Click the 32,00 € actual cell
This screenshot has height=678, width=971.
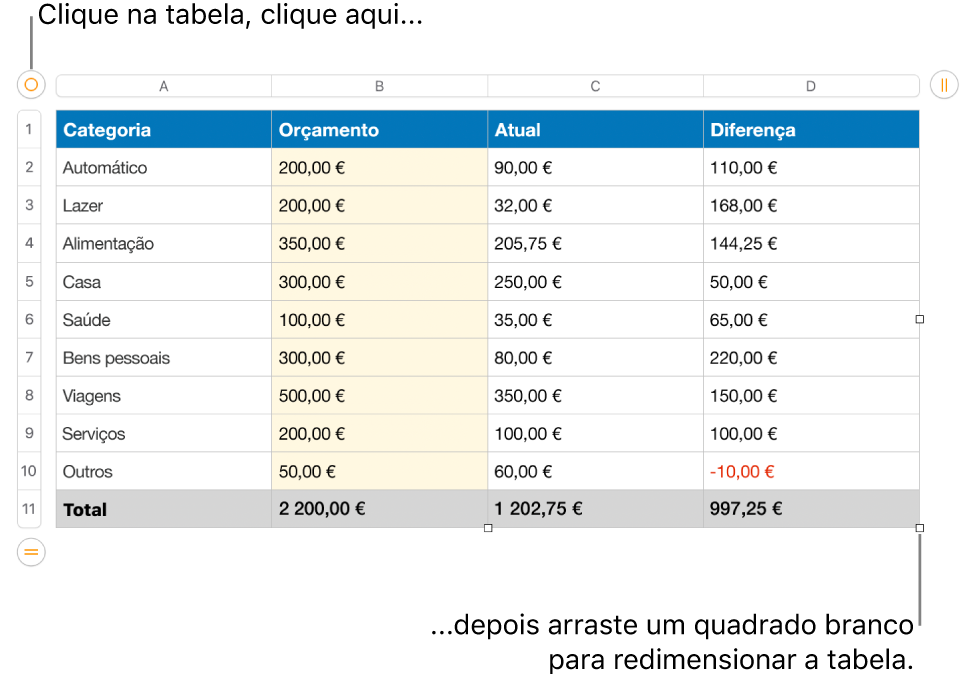coord(595,205)
